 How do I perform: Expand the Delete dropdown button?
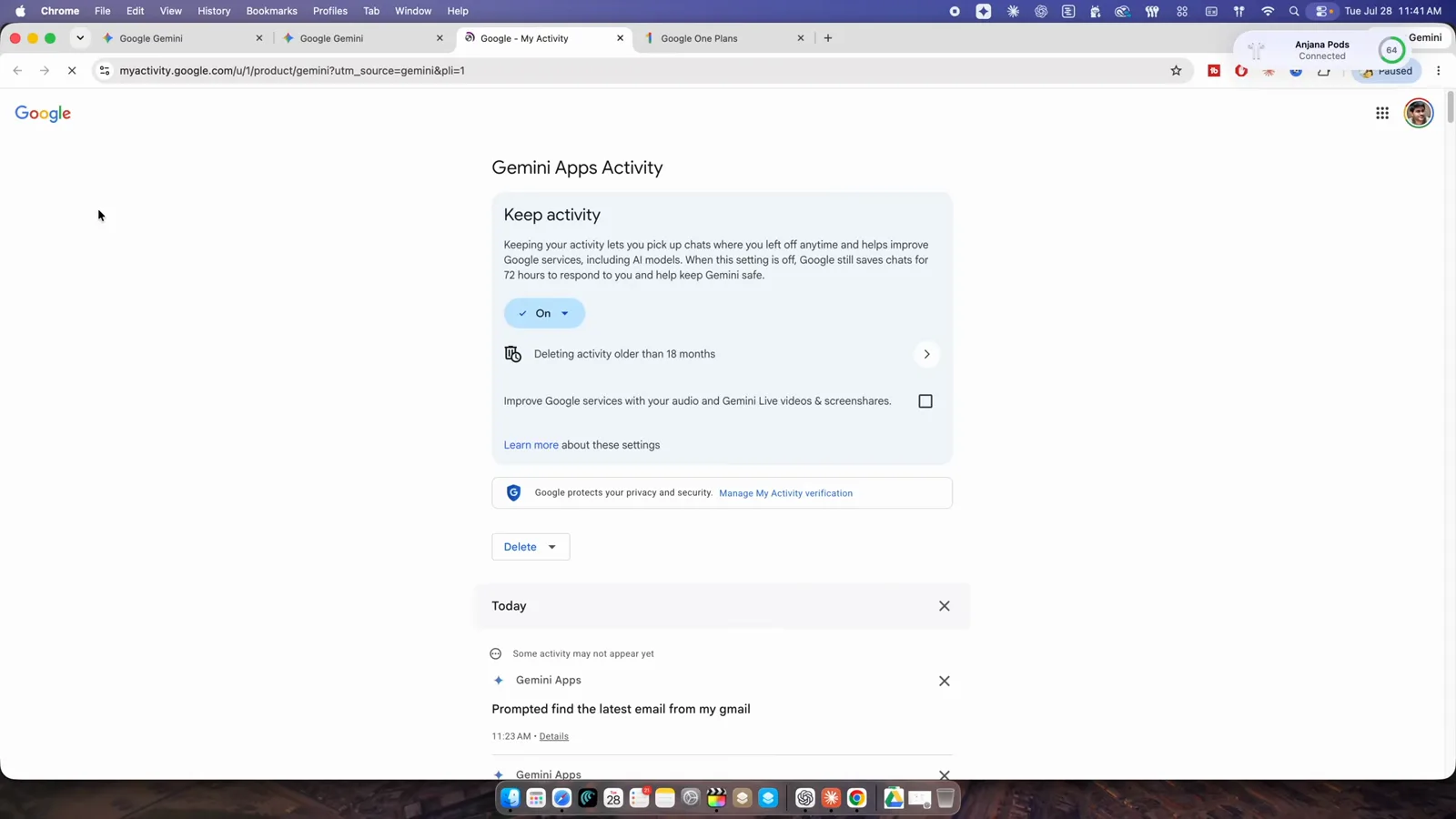click(531, 547)
